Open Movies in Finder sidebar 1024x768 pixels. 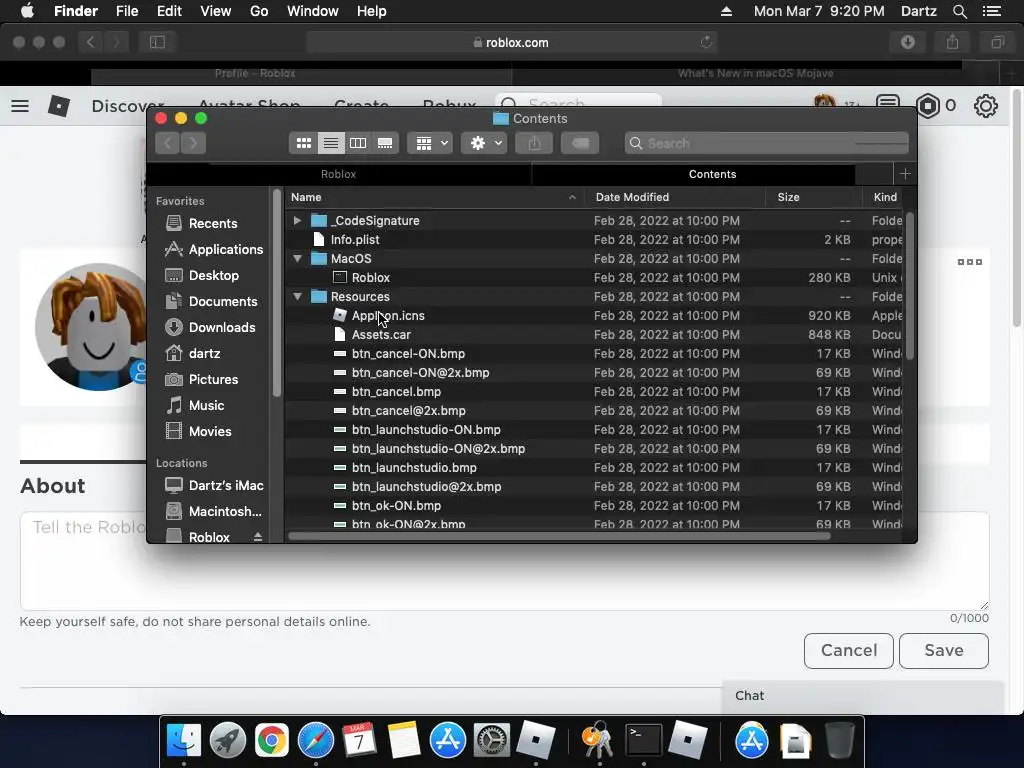pos(210,432)
